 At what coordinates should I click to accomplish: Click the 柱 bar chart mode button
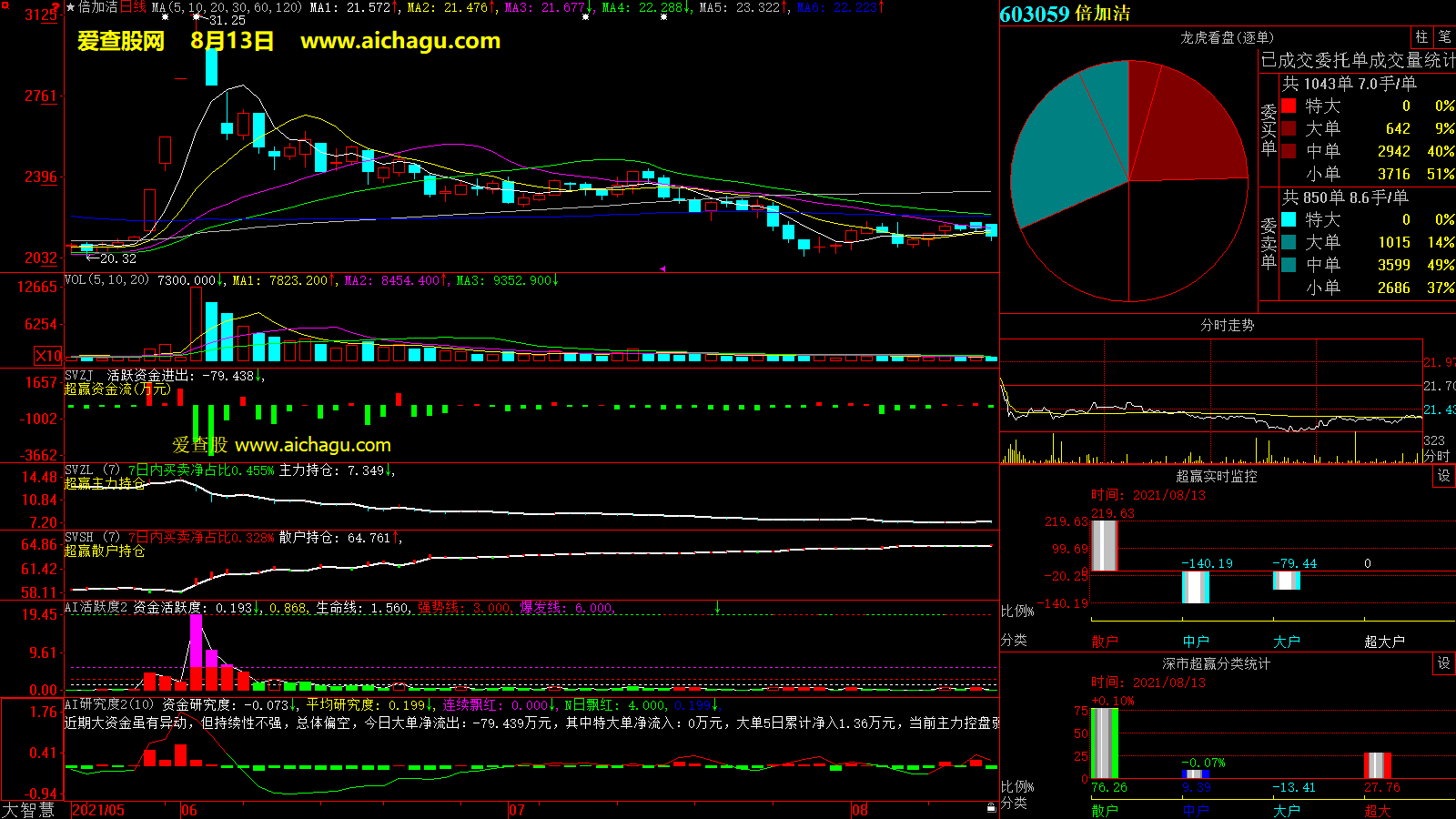[x=1421, y=37]
